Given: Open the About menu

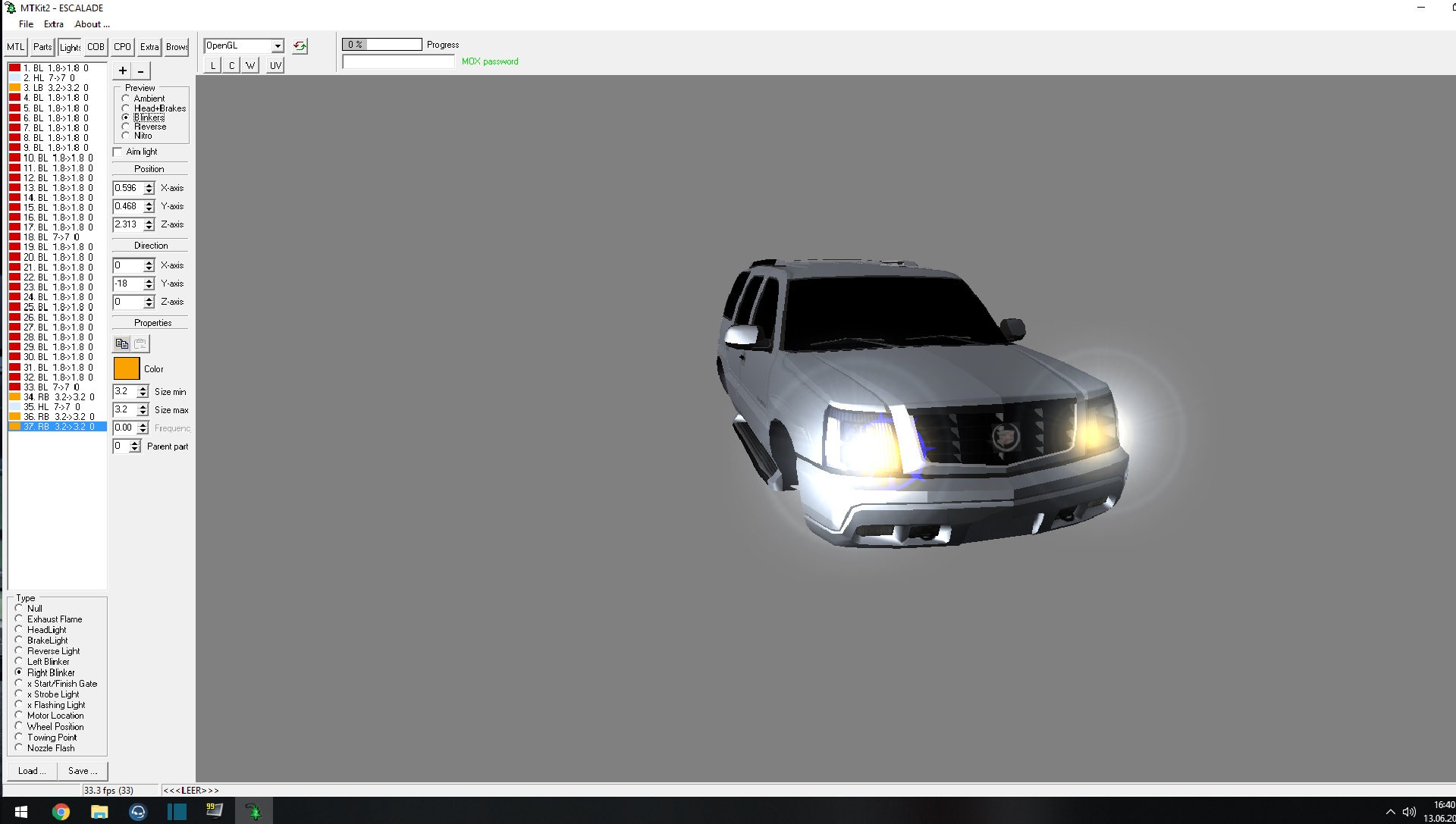Looking at the screenshot, I should (92, 24).
